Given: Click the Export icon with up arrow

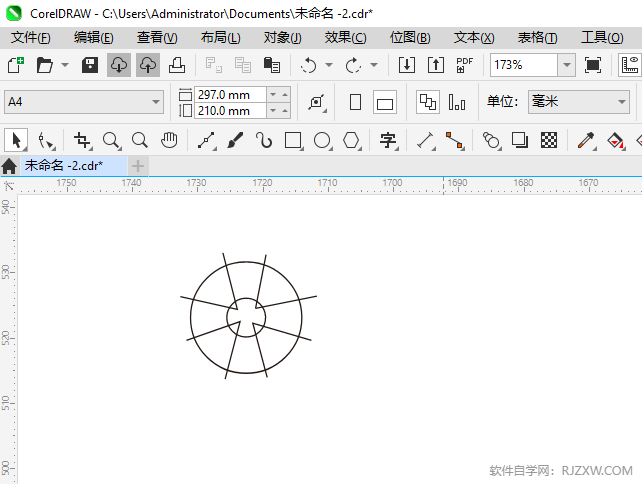Looking at the screenshot, I should [x=436, y=65].
